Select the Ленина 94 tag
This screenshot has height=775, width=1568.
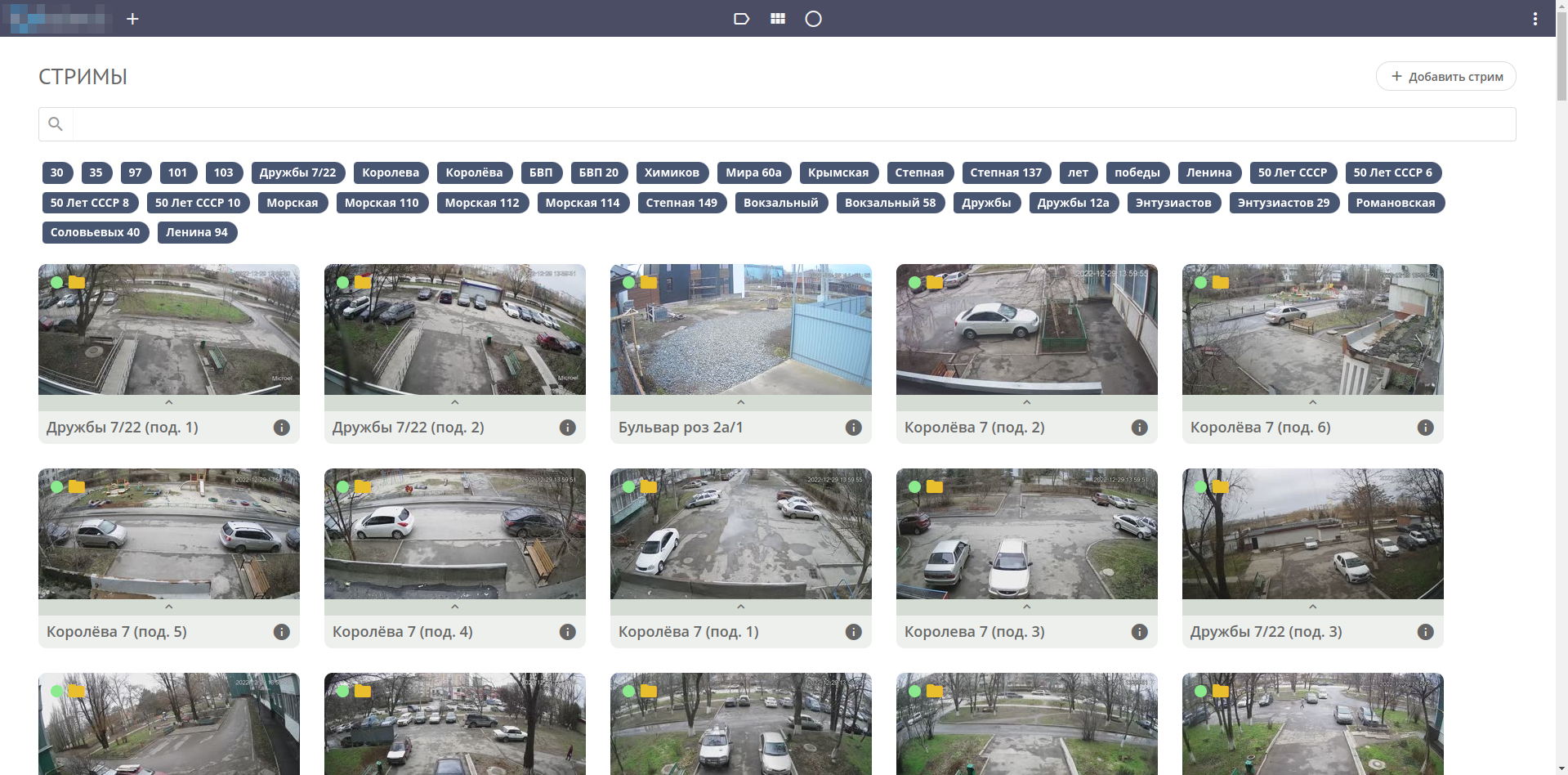[x=197, y=232]
